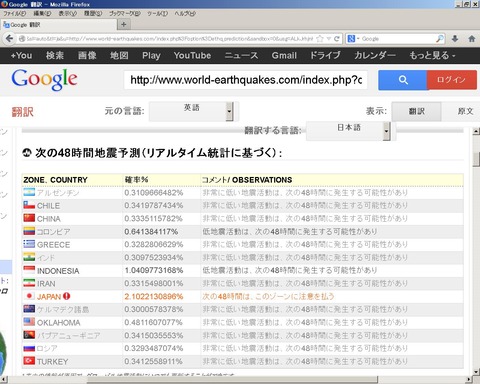480x384 pixels.
Task: Open a new tab with the plus button
Action: pyautogui.click(x=124, y=24)
